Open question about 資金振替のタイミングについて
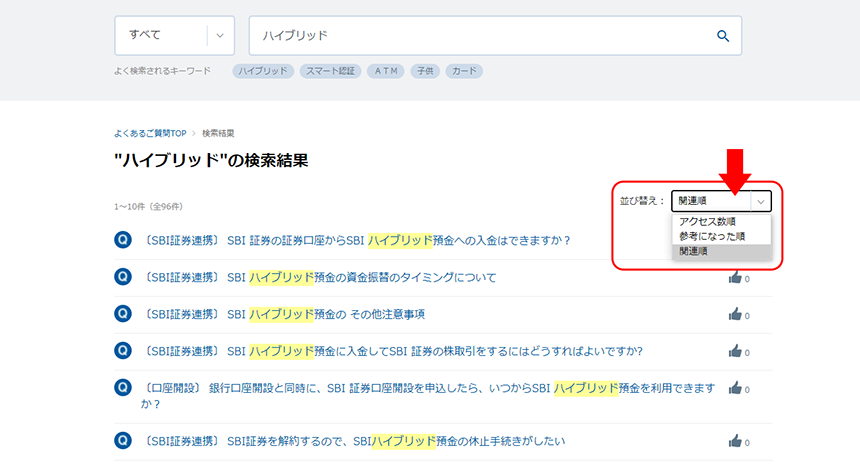The image size is (860, 468). [319, 278]
